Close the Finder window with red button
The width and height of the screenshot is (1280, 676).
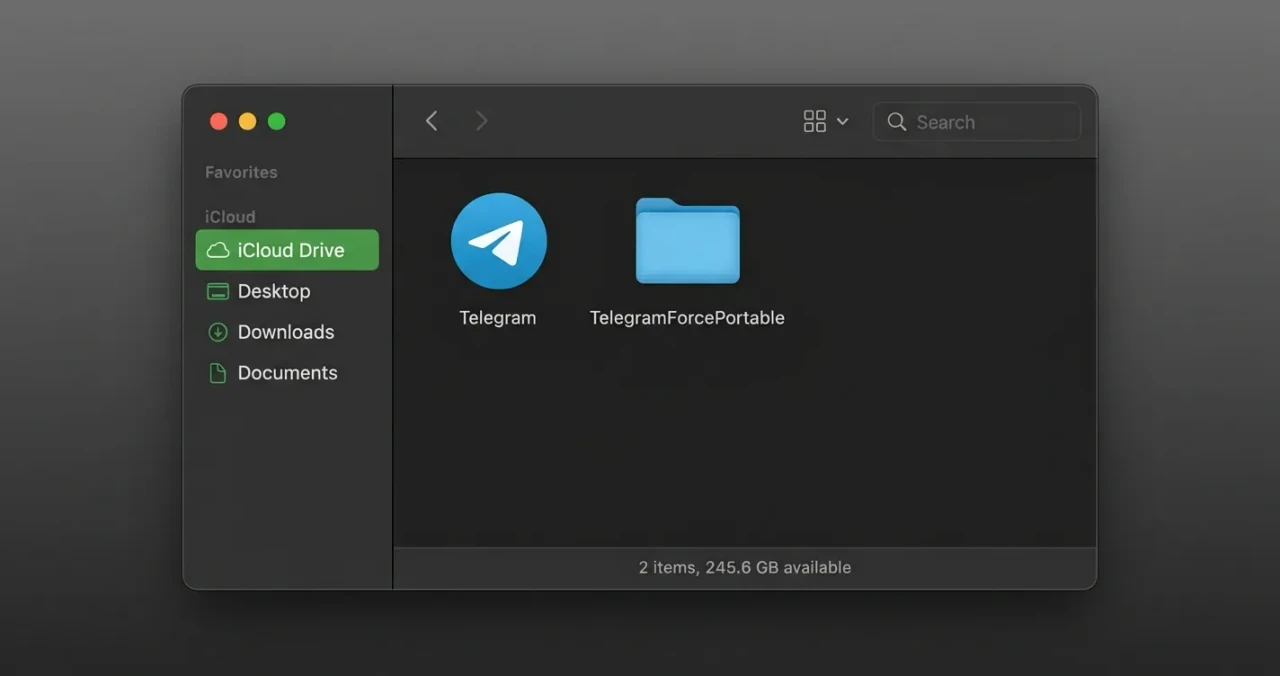[x=218, y=121]
